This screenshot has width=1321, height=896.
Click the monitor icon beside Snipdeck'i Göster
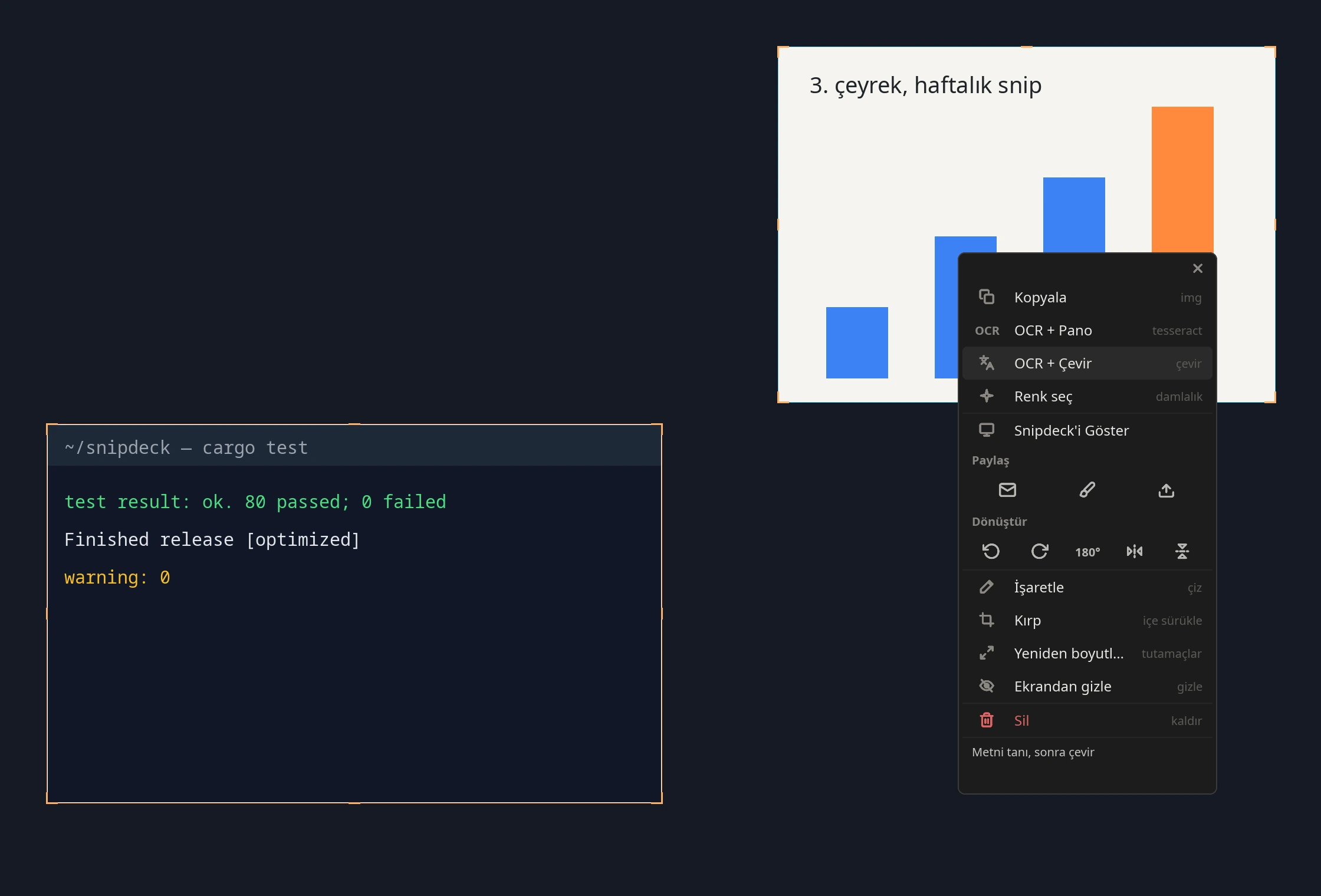coord(987,430)
